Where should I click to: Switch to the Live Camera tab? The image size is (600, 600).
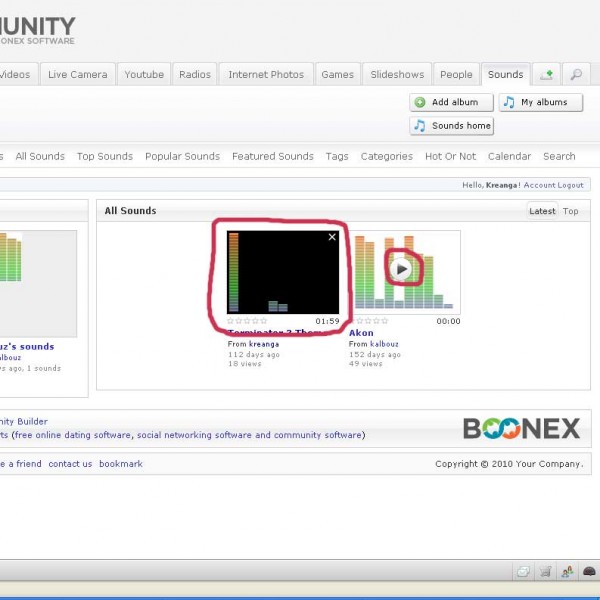click(x=78, y=74)
